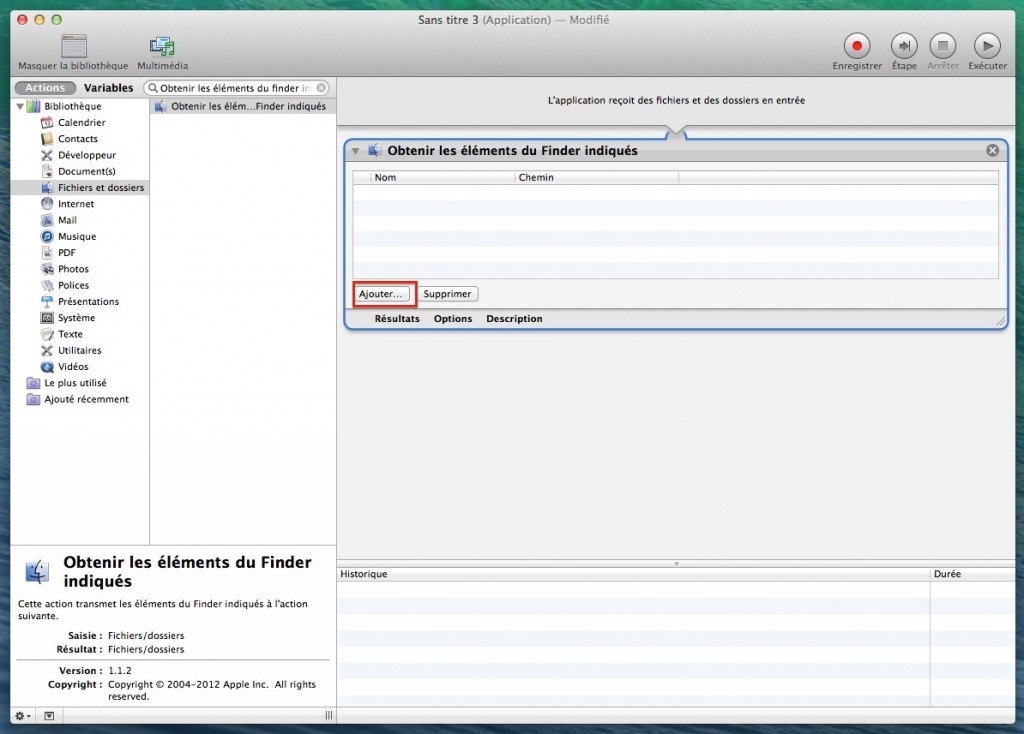Select the PDF library category

tap(66, 253)
